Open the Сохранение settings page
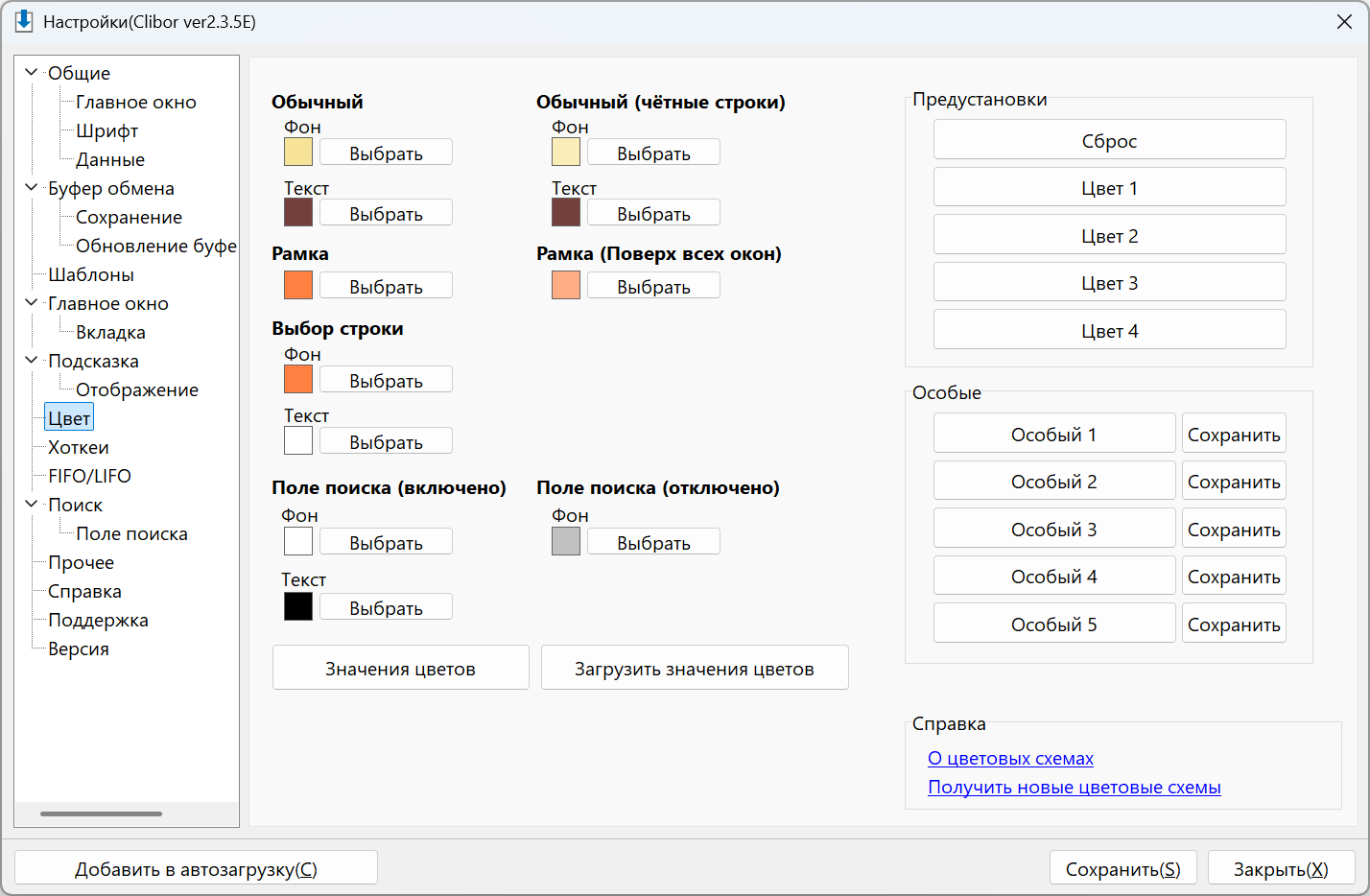 pos(129,217)
